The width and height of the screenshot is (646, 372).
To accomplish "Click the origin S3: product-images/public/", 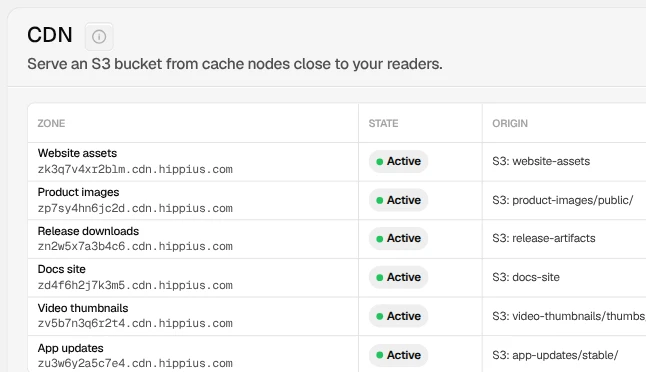I will pos(563,200).
